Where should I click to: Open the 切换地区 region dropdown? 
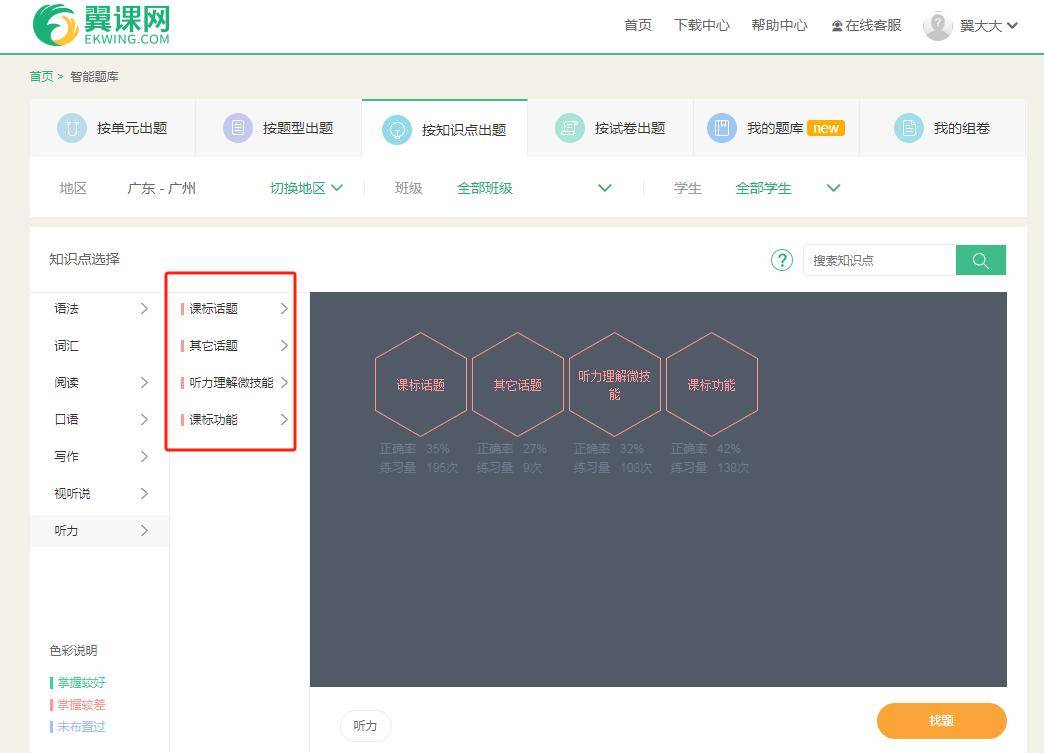point(306,188)
